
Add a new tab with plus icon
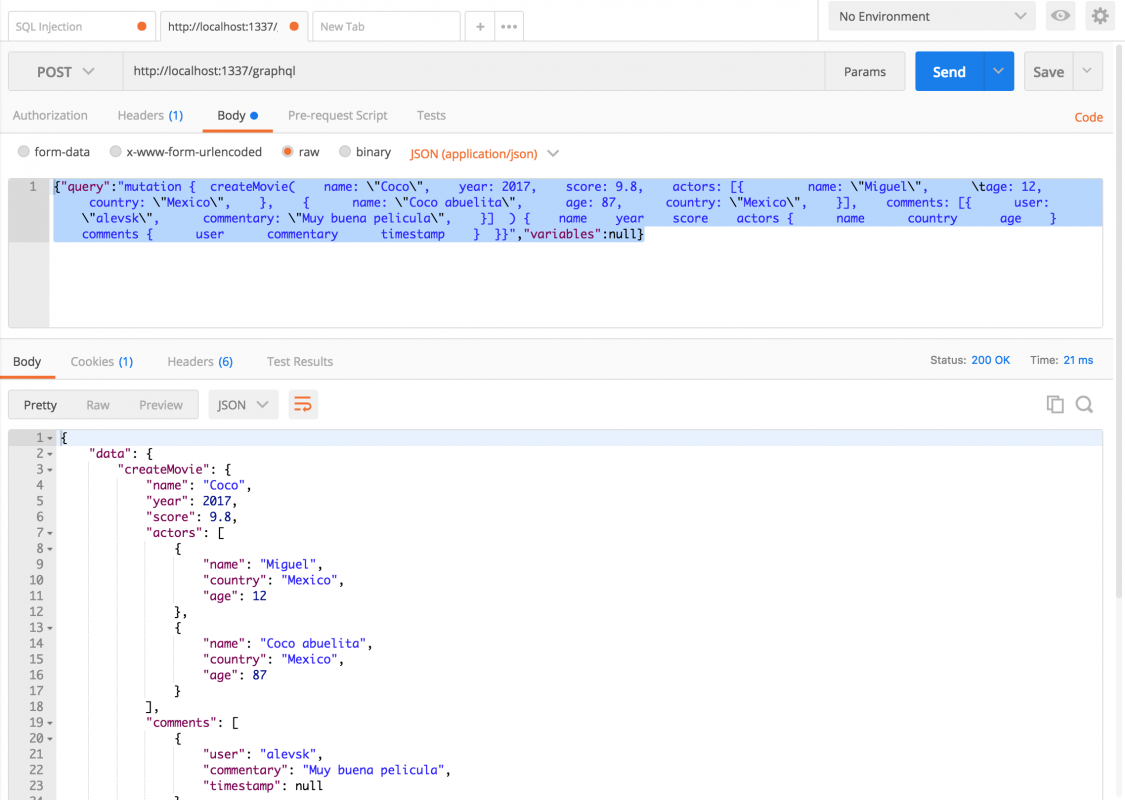point(480,27)
